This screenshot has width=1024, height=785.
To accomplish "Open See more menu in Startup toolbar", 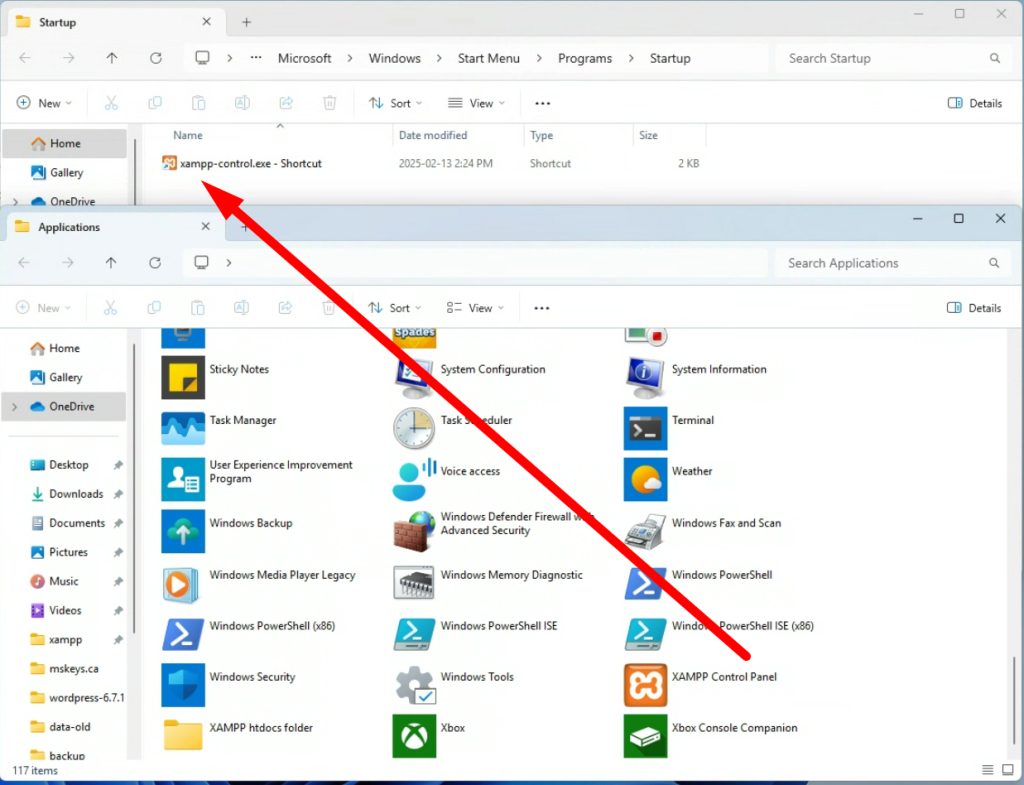I will pos(542,103).
